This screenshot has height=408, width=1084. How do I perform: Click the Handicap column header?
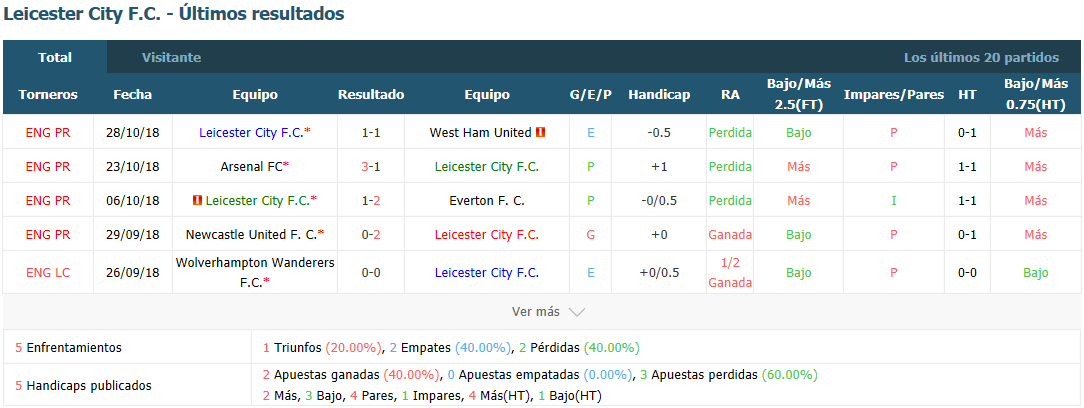(659, 95)
